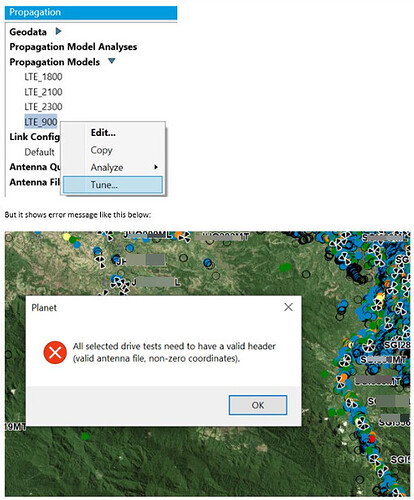Viewport: 414px width, 500px height.
Task: Collapse the Propagation Models triangle
Action: [112, 61]
